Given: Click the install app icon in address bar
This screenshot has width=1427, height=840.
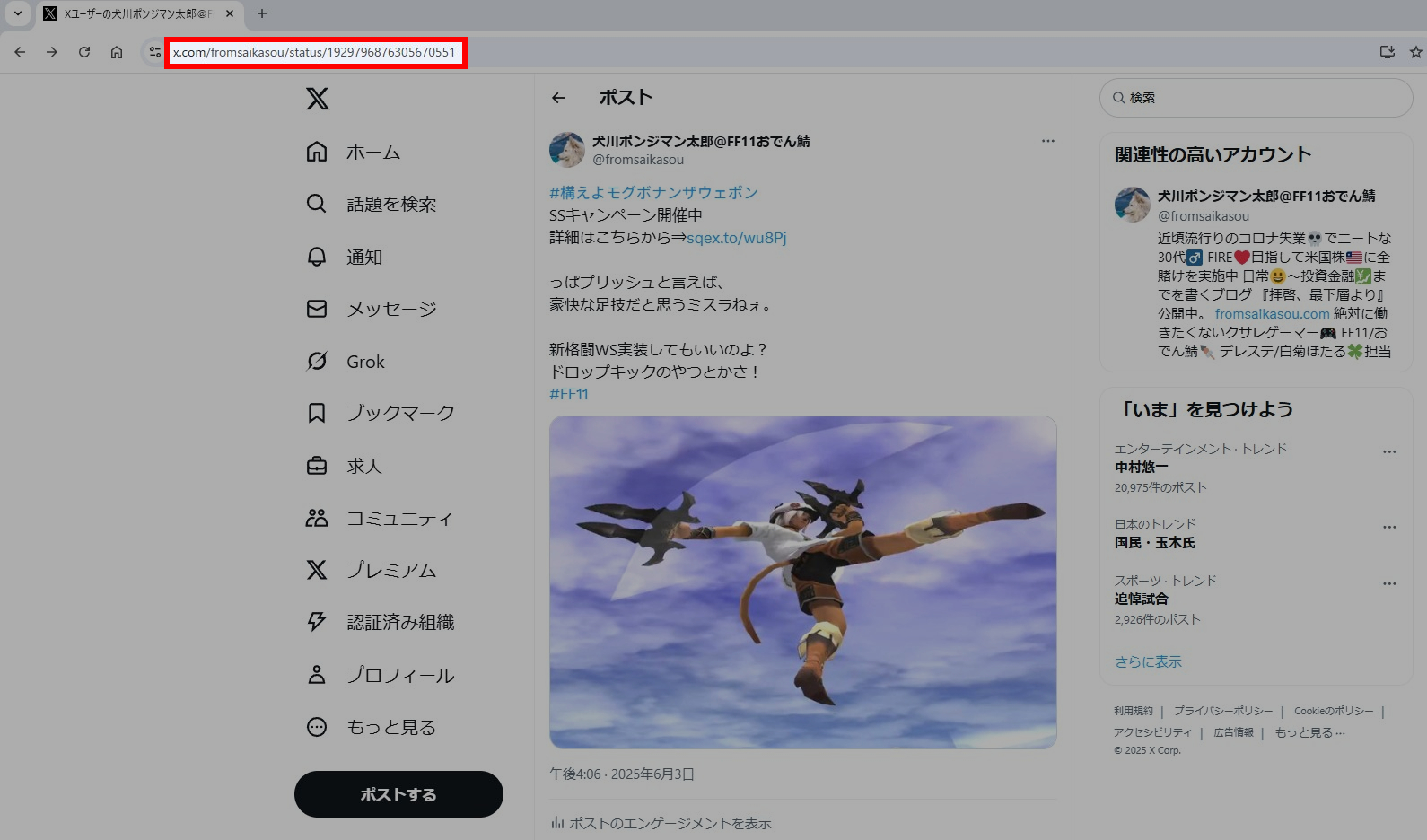Looking at the screenshot, I should click(x=1388, y=52).
